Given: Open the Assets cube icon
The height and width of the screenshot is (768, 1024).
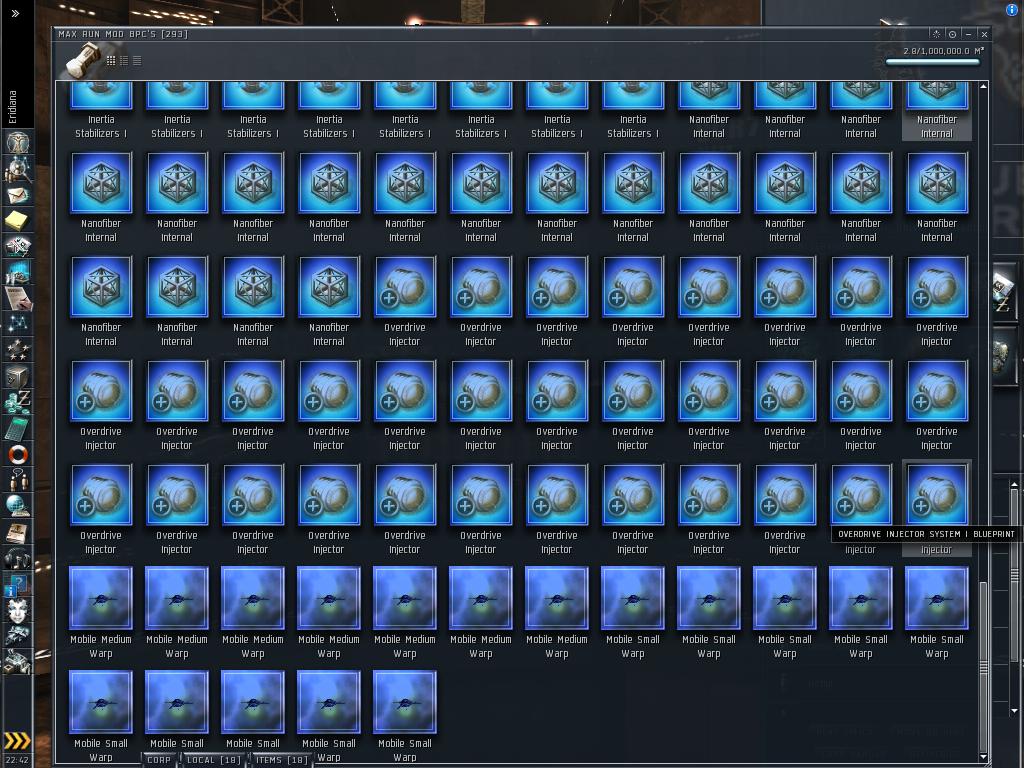Looking at the screenshot, I should [x=18, y=376].
